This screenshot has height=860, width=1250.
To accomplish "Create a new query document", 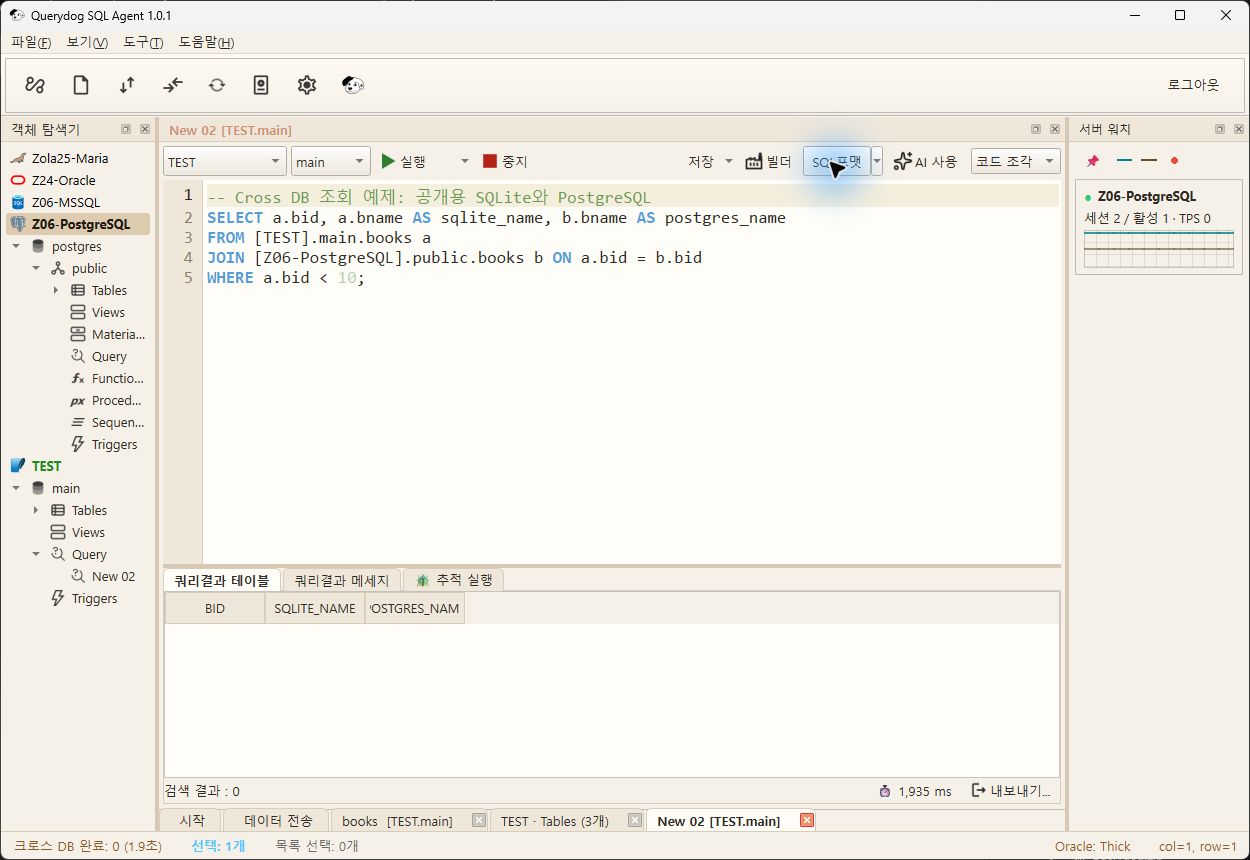I will [x=81, y=85].
